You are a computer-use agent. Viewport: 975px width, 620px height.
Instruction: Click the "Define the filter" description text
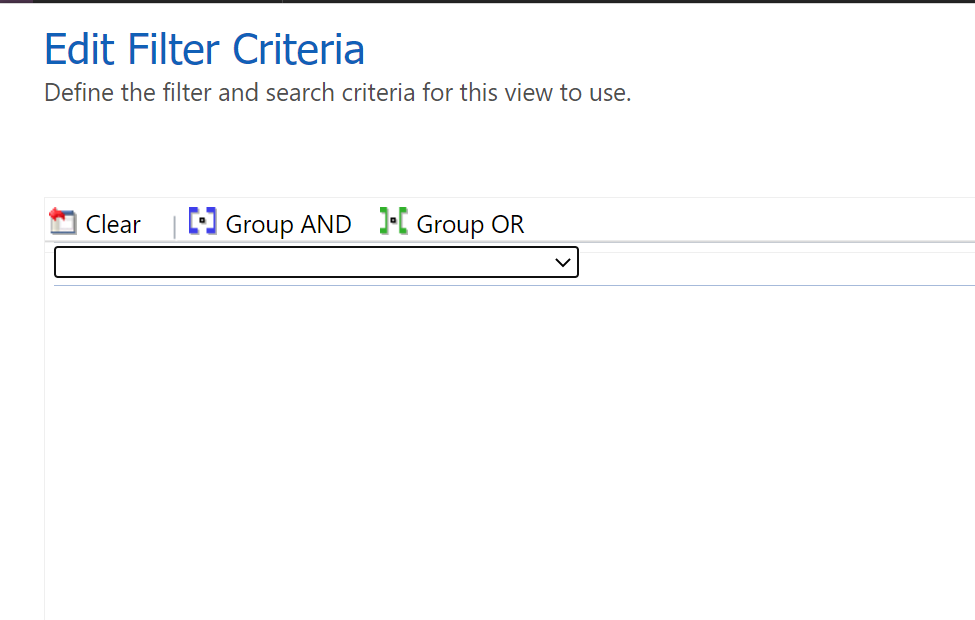click(338, 93)
